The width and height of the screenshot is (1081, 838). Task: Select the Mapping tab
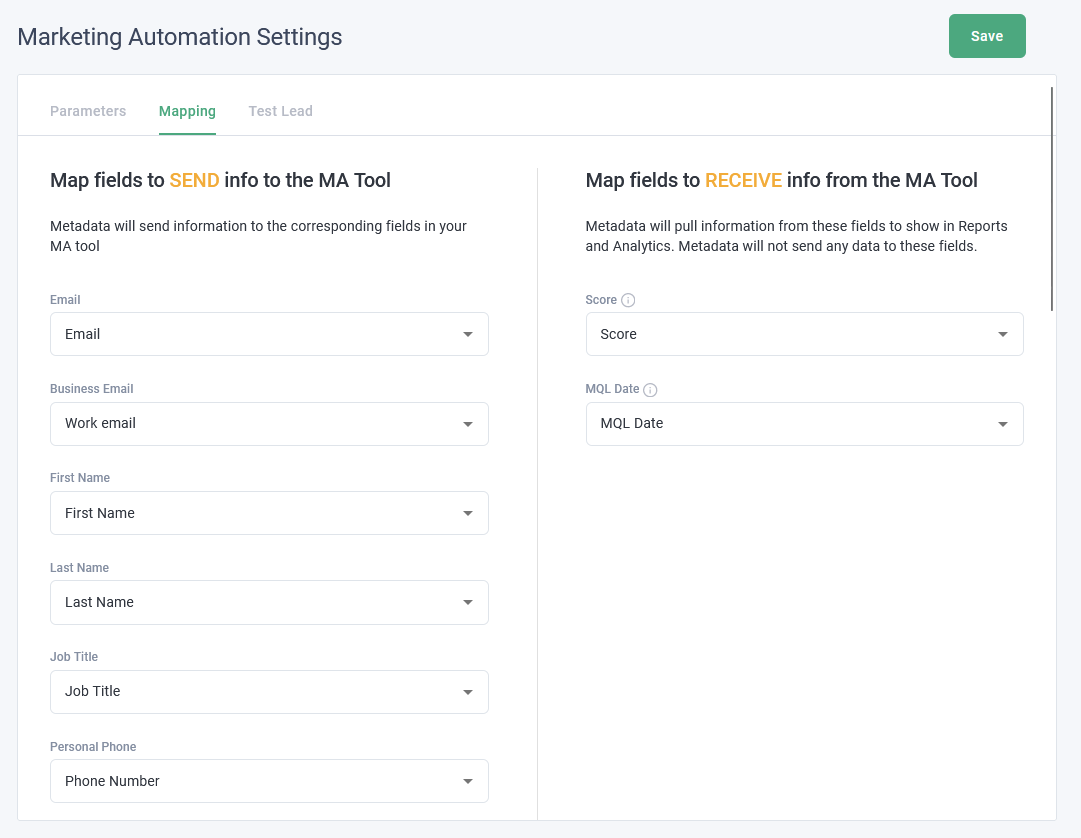tap(187, 111)
